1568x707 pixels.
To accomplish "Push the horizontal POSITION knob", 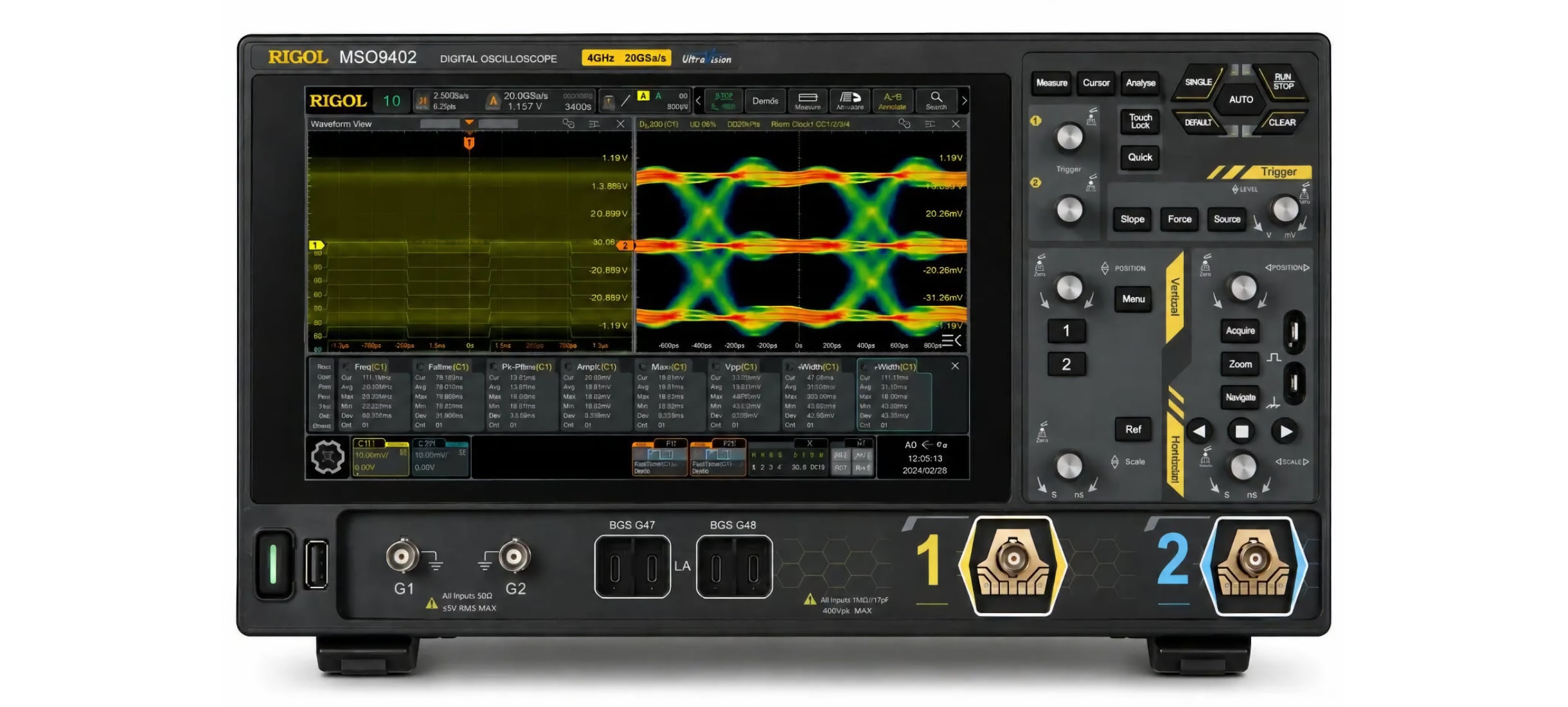I will click(1243, 289).
